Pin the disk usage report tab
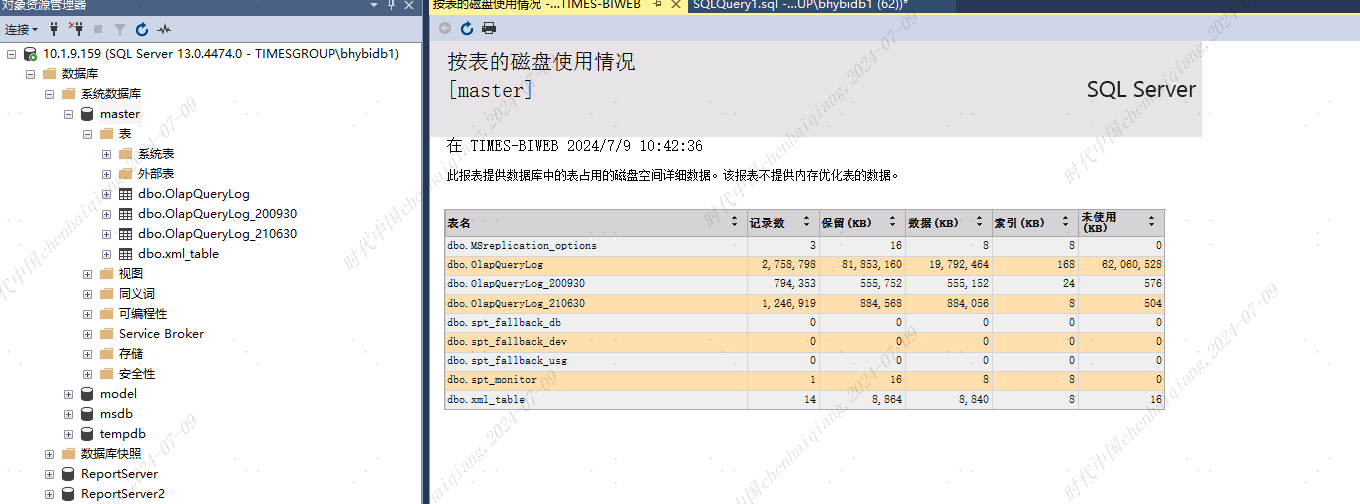 657,5
